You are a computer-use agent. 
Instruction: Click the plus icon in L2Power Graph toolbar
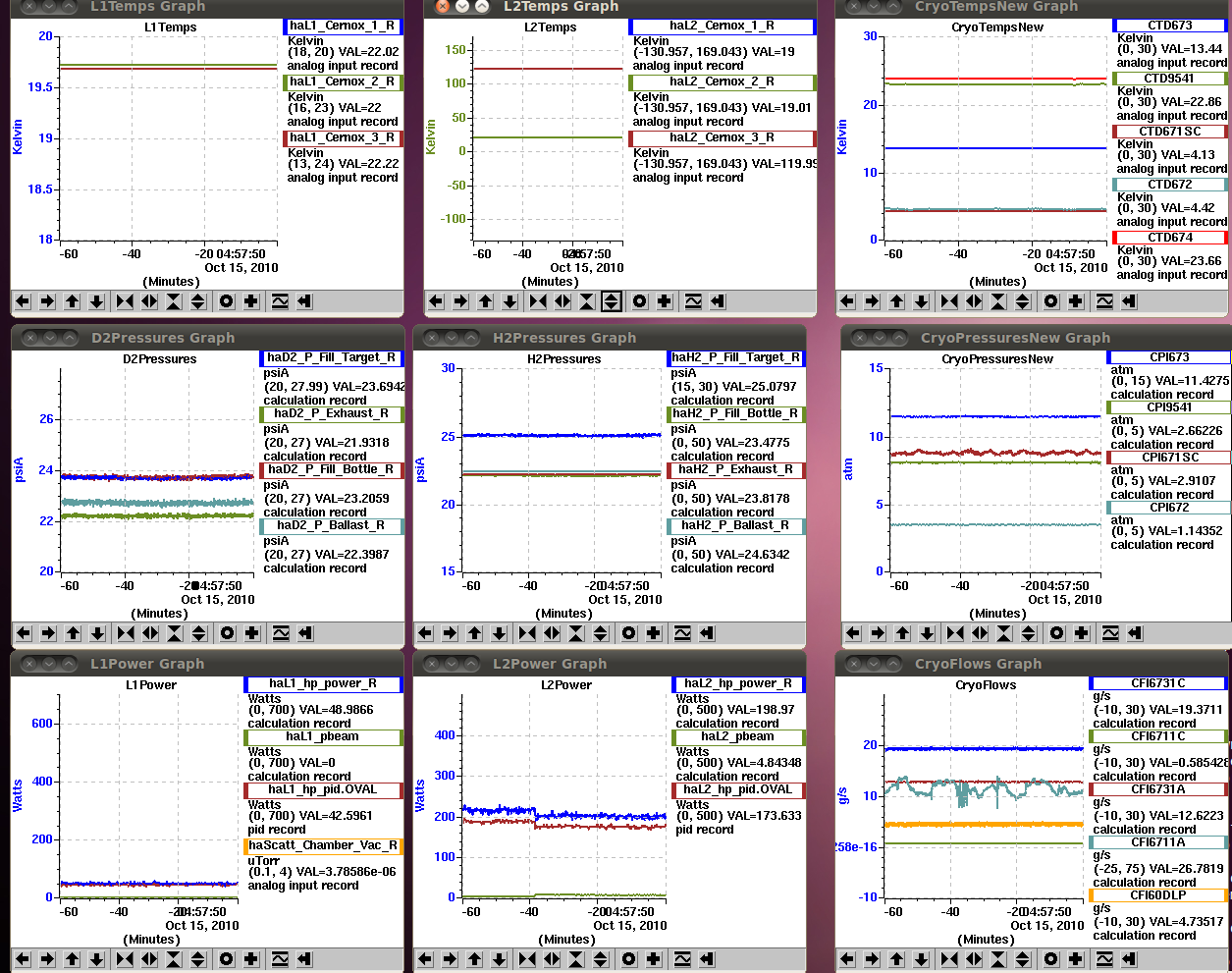point(654,959)
